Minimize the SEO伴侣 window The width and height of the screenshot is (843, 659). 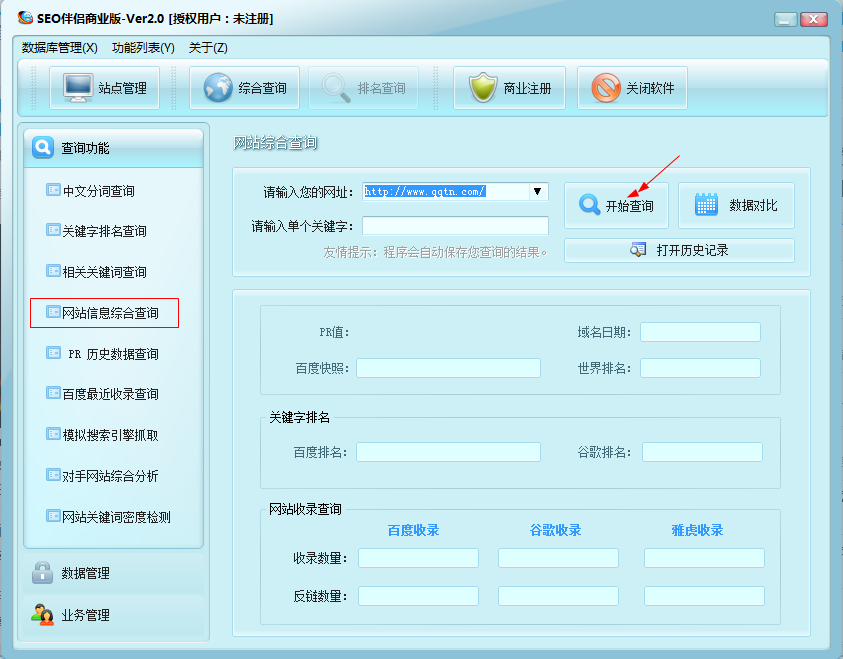click(x=785, y=19)
